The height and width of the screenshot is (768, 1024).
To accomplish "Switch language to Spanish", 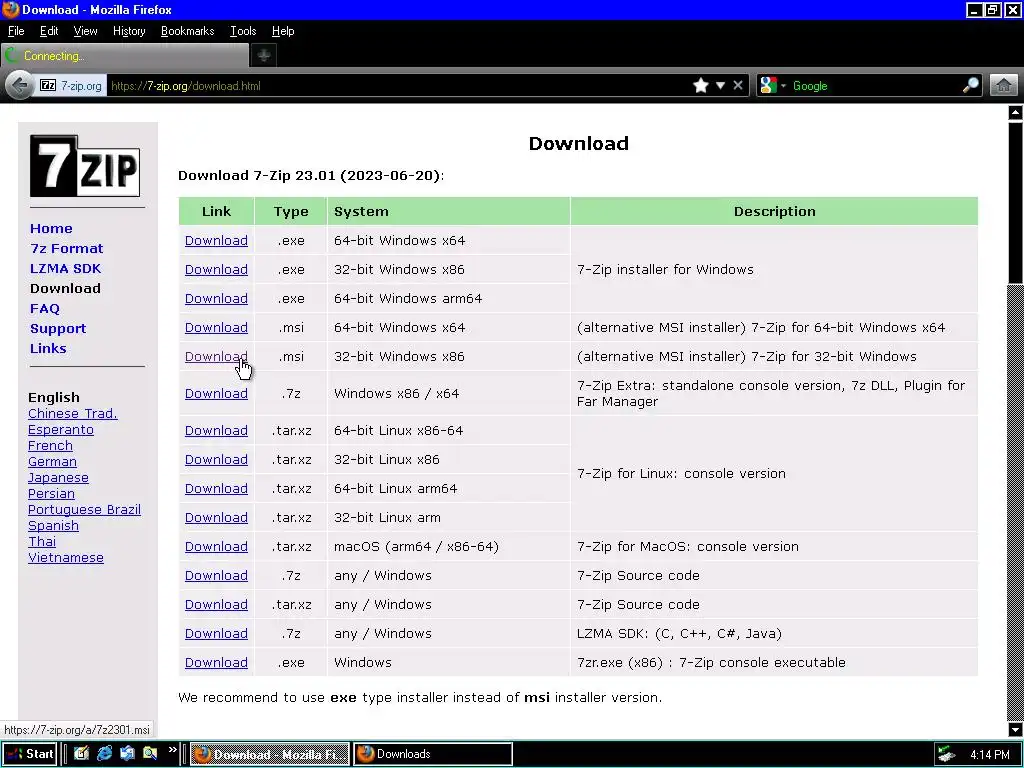I will coord(53,526).
